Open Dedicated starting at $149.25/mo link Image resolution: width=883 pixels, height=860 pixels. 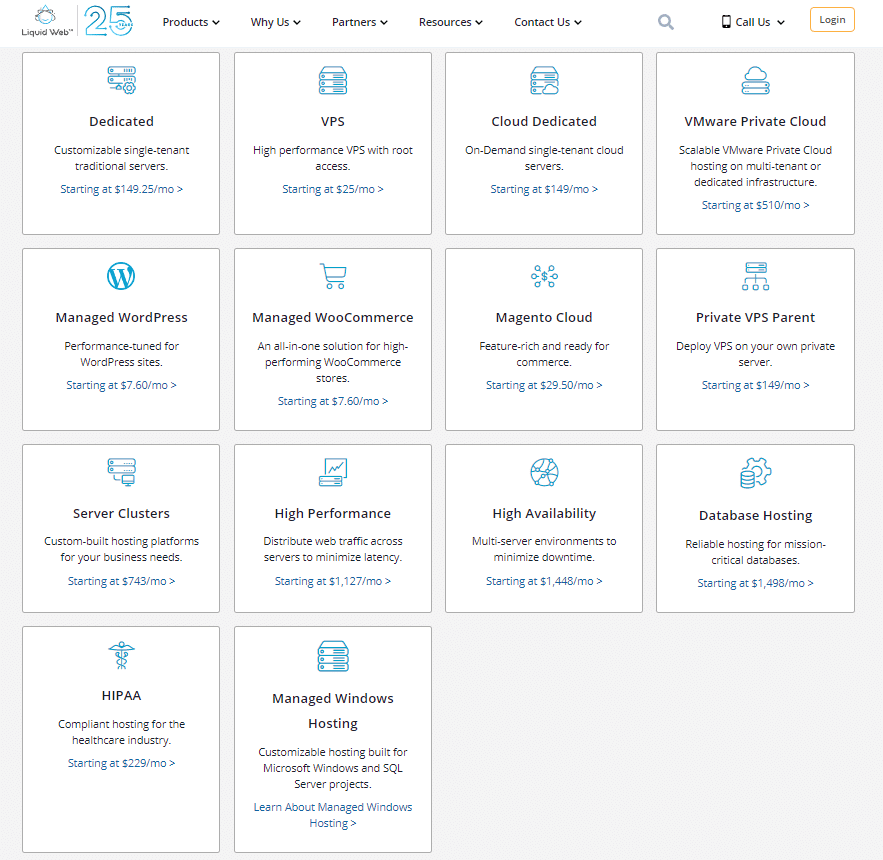click(x=121, y=189)
